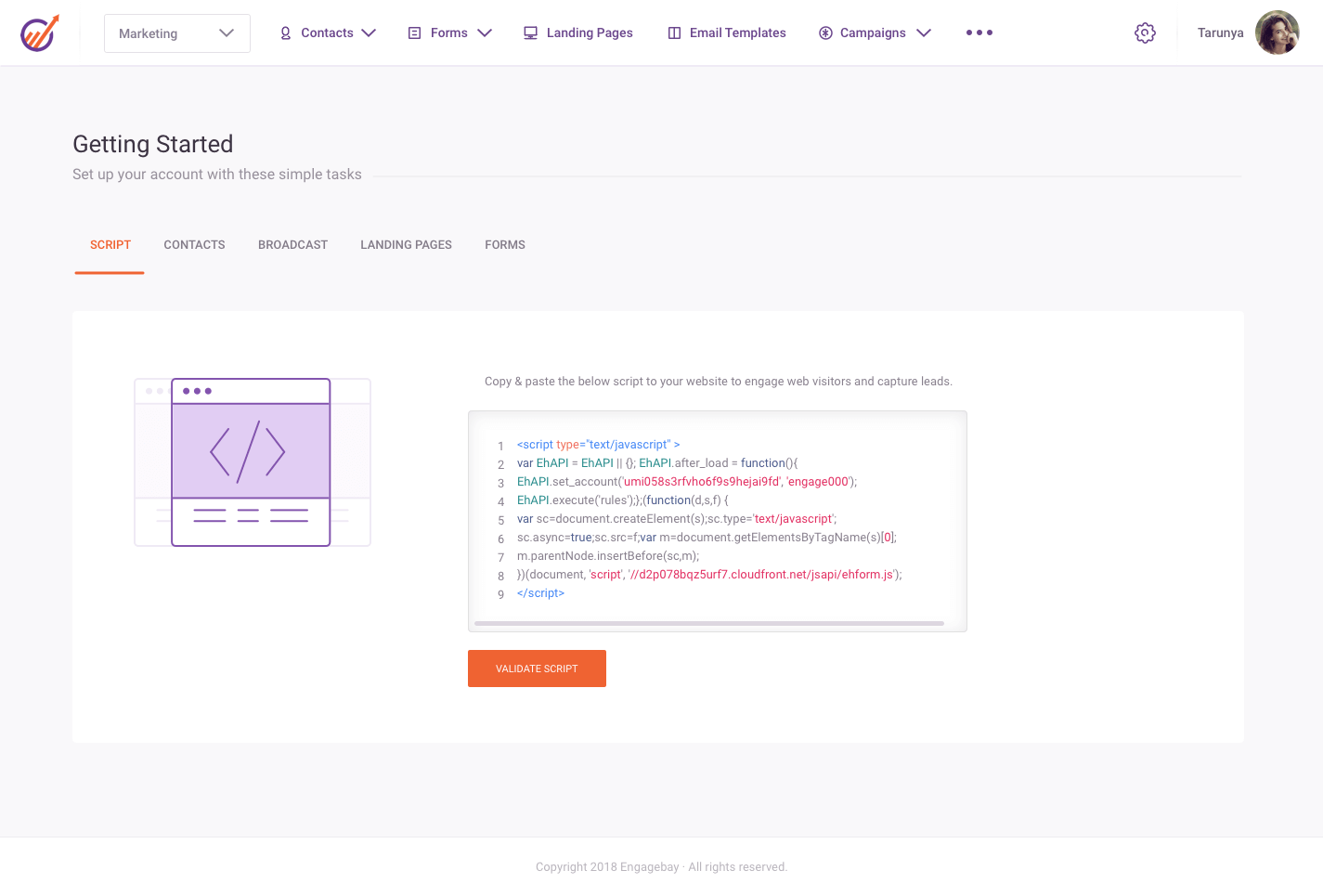1323x896 pixels.
Task: Click script line 1 opening script tag
Action: (598, 445)
